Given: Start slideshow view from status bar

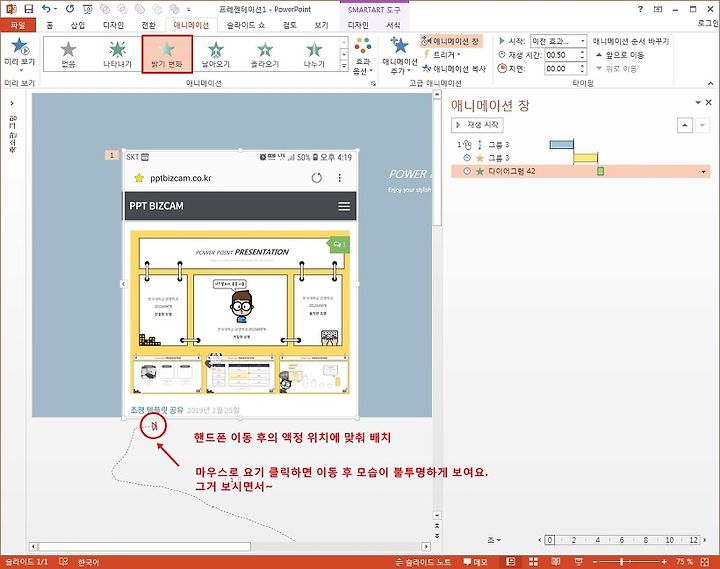Looking at the screenshot, I should coord(579,562).
